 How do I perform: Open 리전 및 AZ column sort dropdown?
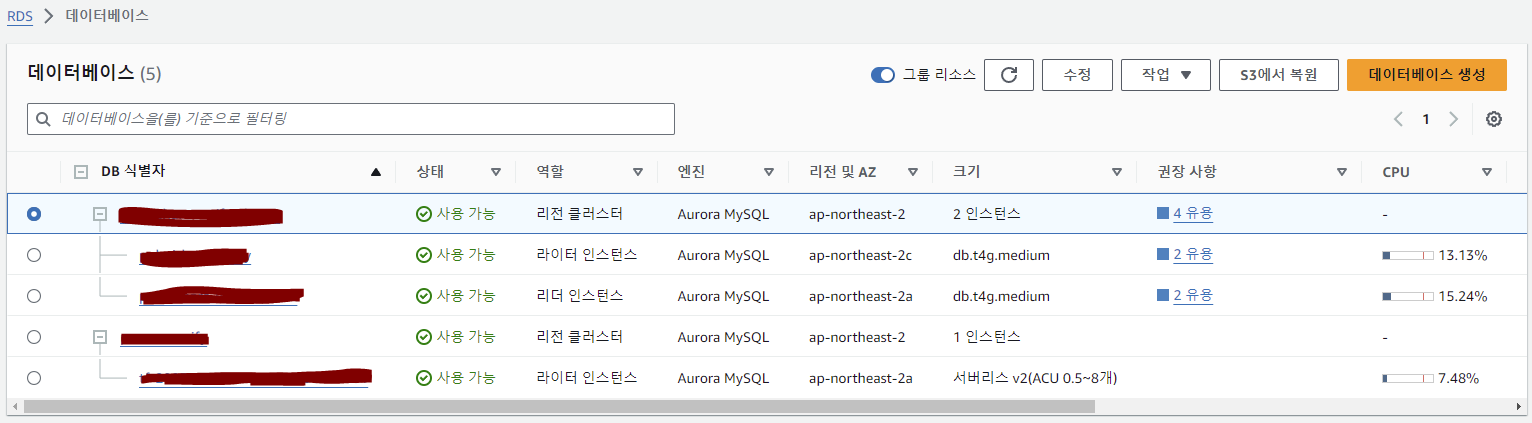pos(912,172)
